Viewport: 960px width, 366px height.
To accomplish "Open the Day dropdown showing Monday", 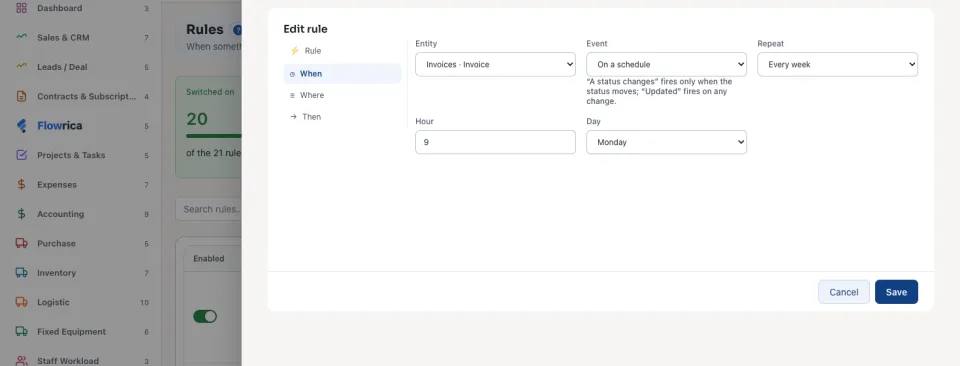I will tap(666, 142).
